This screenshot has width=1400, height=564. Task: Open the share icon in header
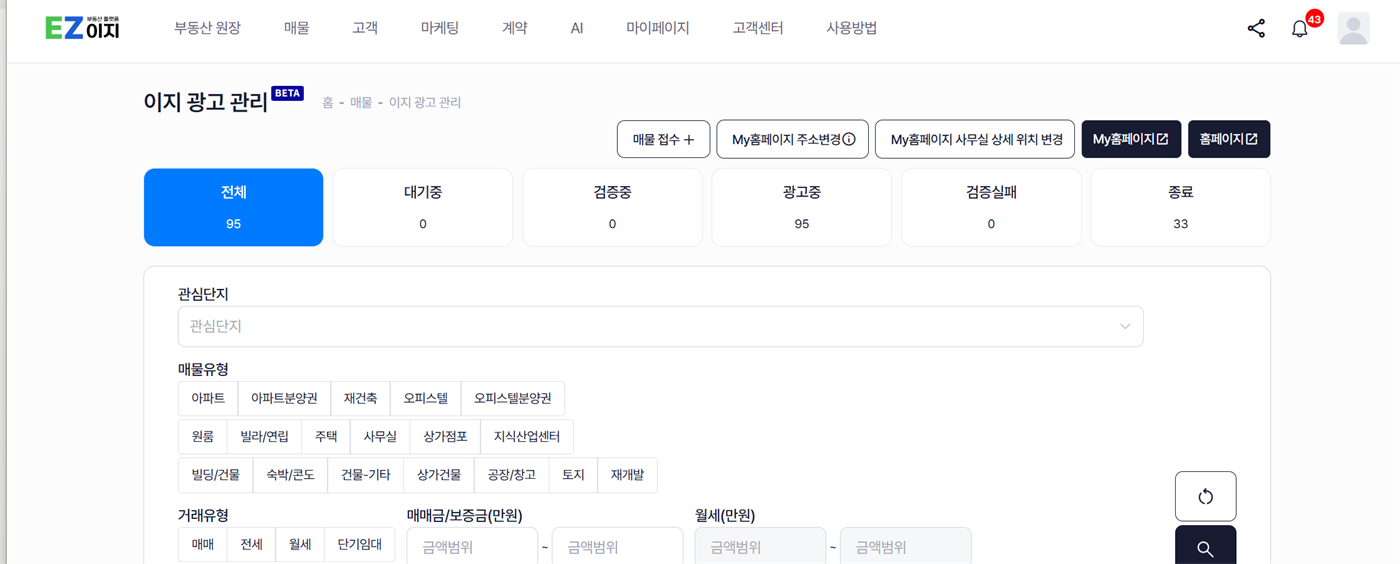[x=1256, y=29]
